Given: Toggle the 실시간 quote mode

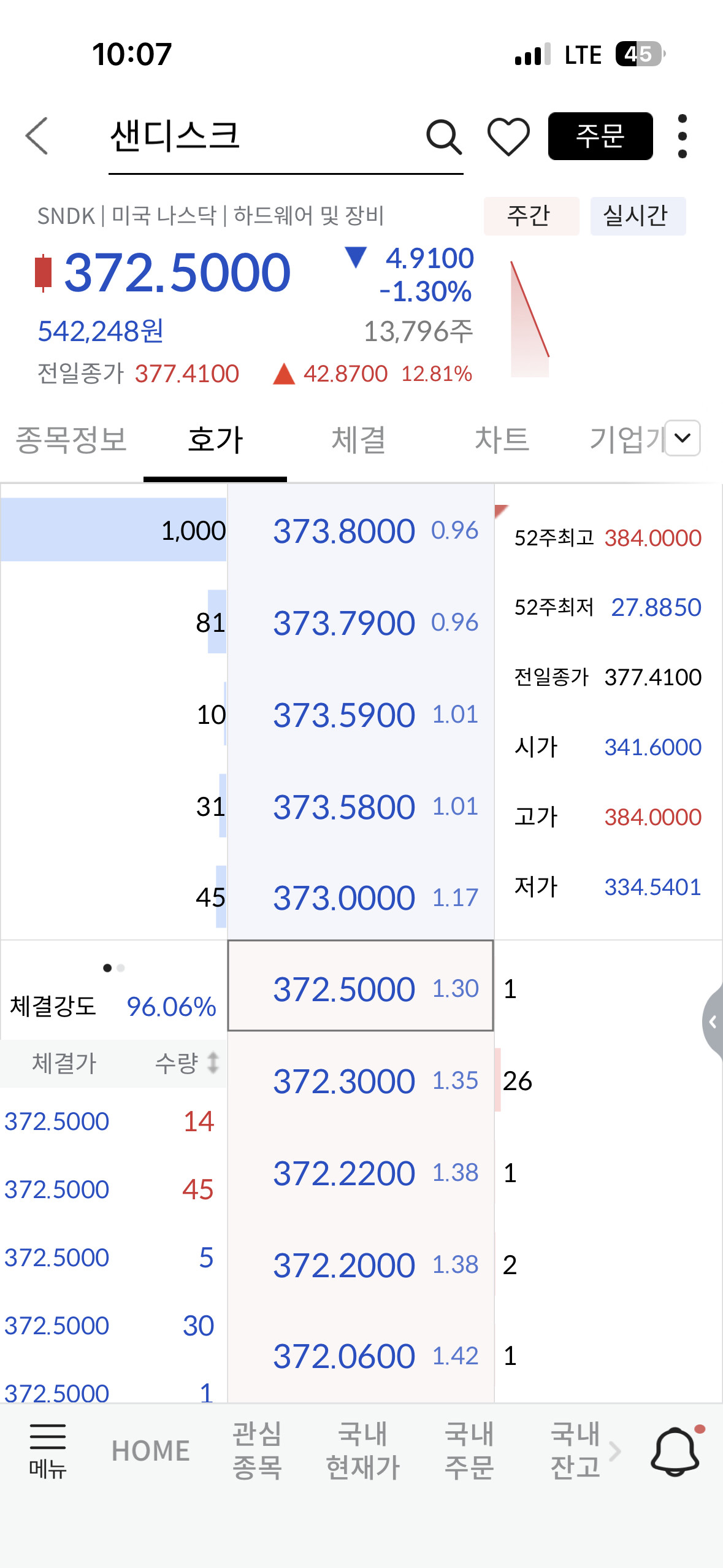Looking at the screenshot, I should tap(637, 216).
